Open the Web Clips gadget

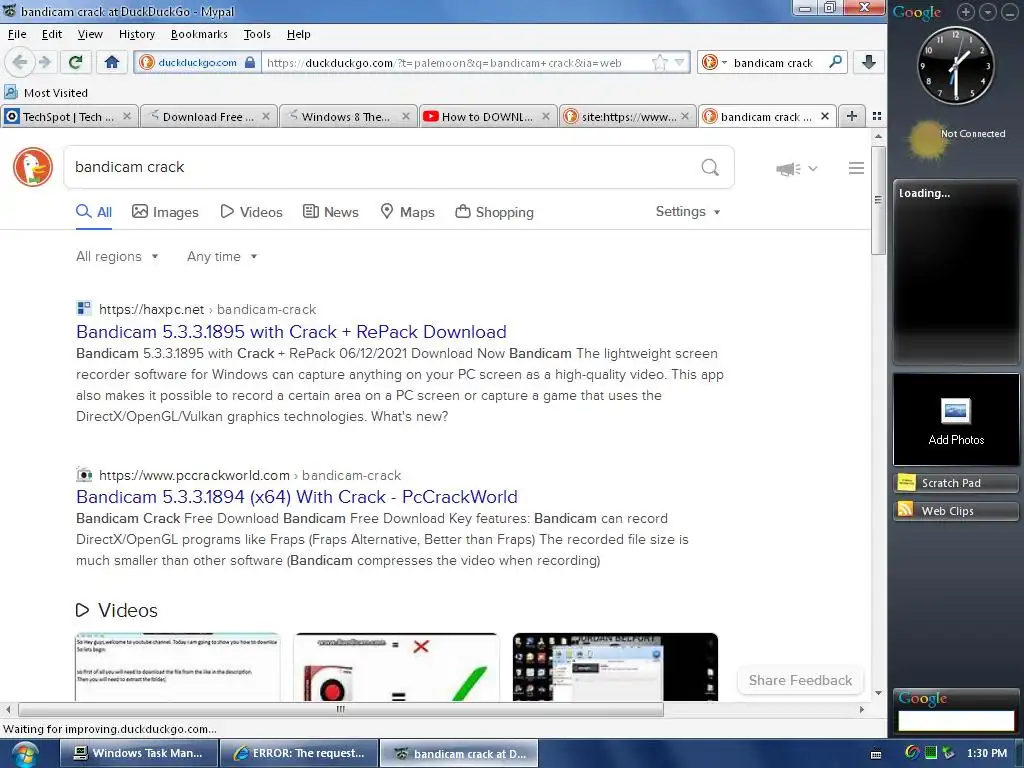coord(955,511)
